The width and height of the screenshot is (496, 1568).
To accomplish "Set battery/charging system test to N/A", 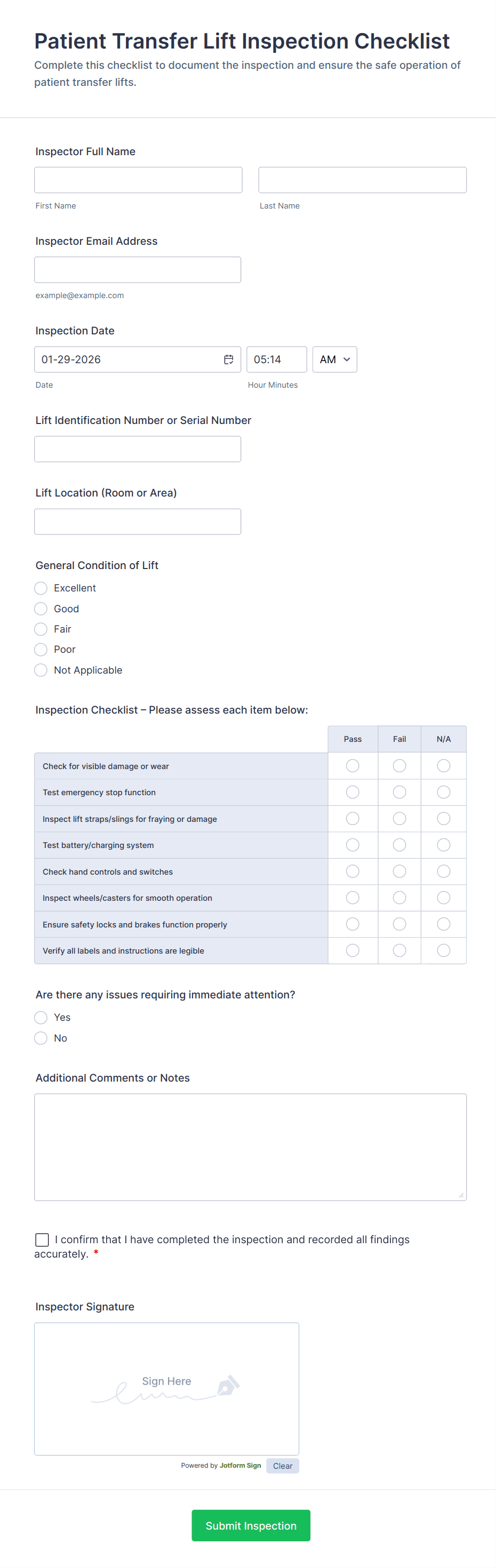I will click(x=444, y=845).
